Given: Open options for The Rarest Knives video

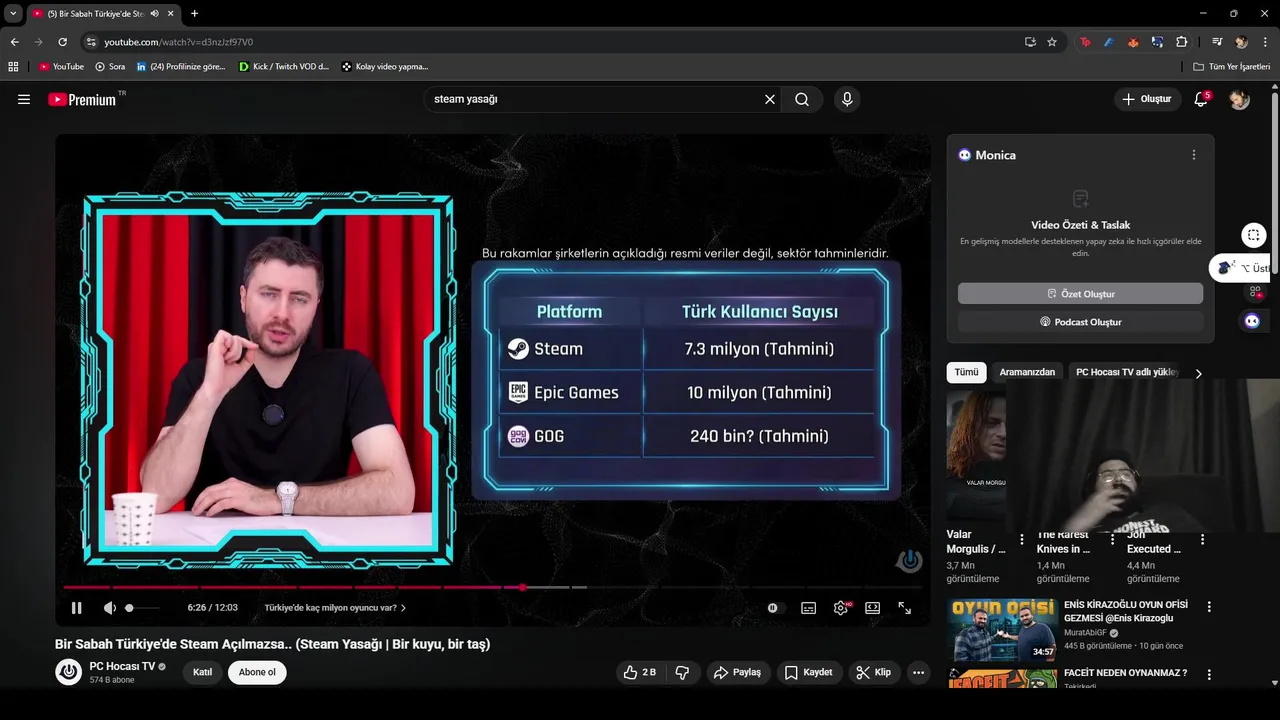Looking at the screenshot, I should 1112,539.
